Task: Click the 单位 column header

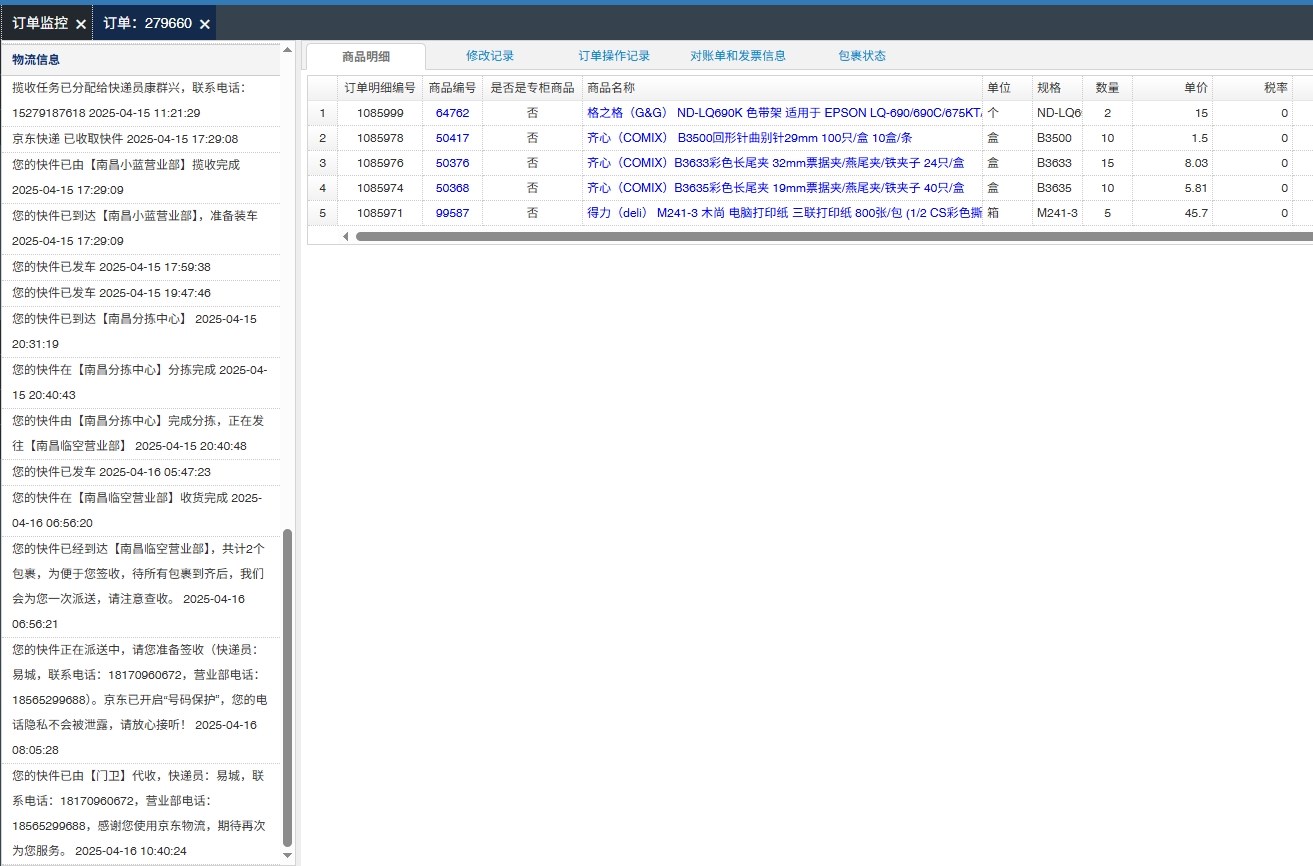Action: click(x=1008, y=88)
